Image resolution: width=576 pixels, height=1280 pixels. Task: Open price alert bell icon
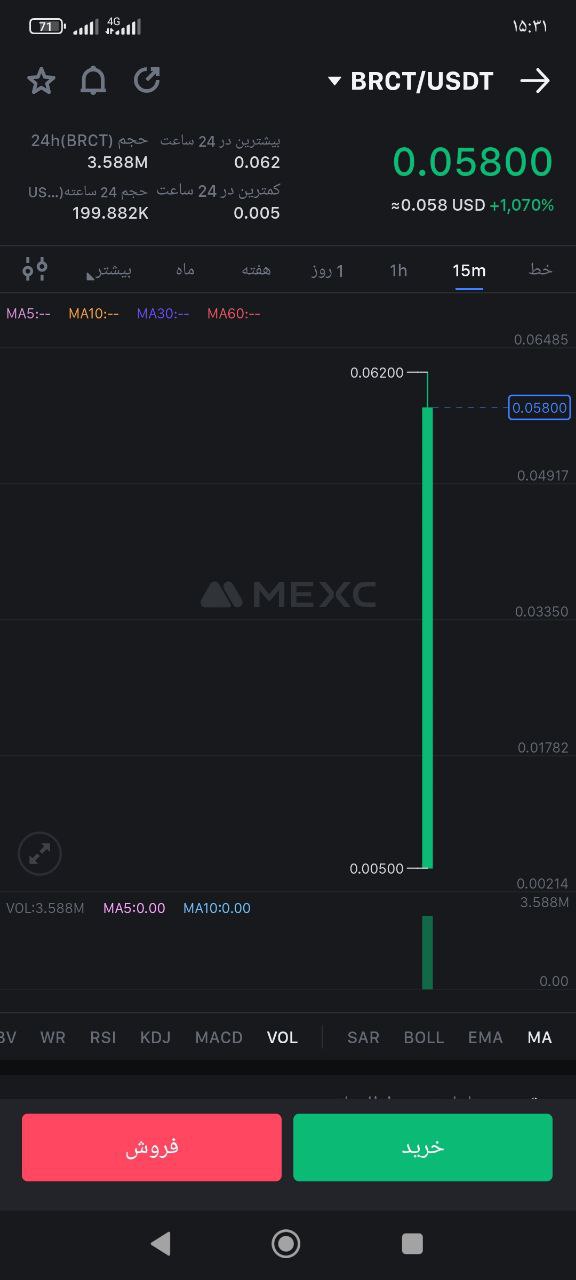93,81
